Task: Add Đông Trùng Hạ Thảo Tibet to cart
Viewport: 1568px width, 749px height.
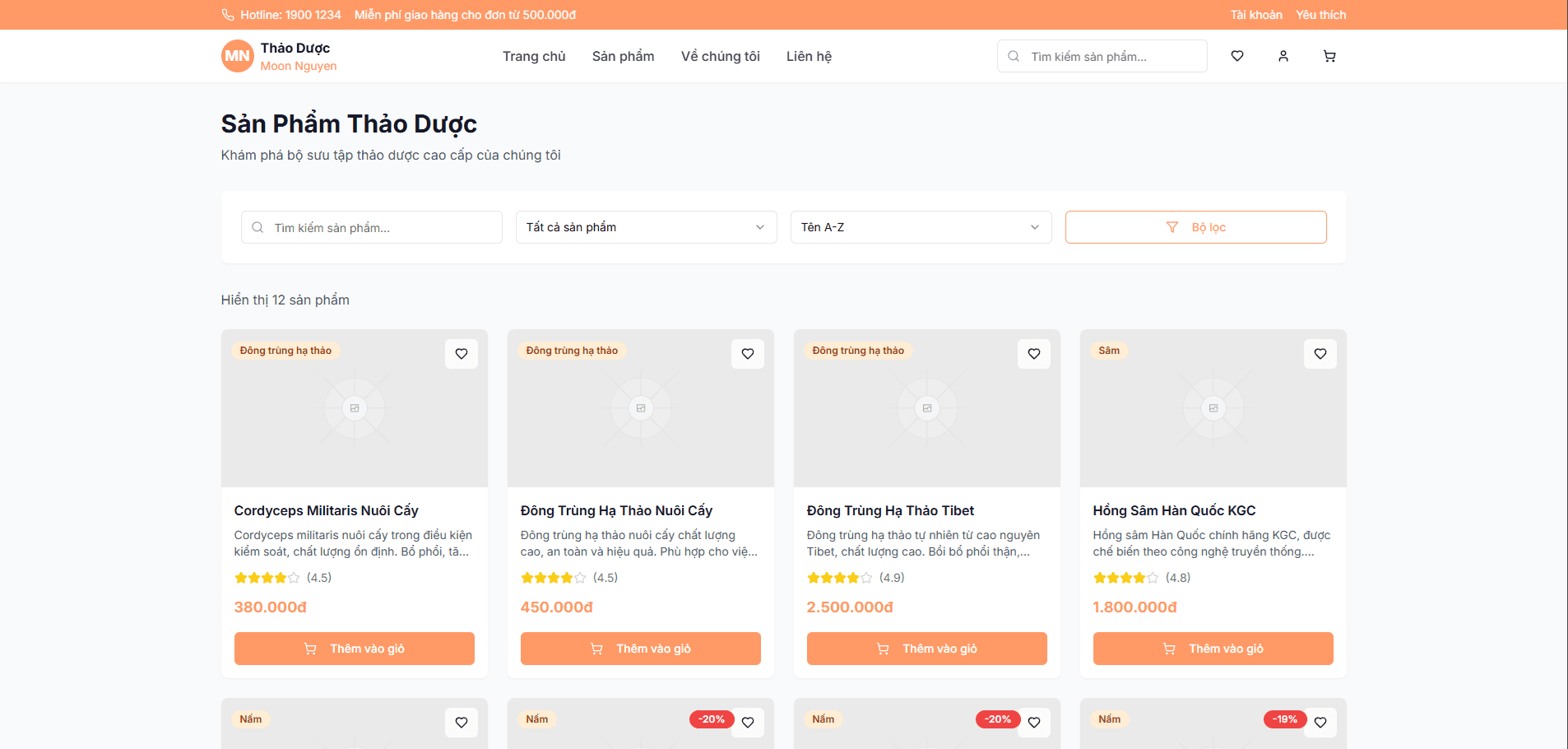Action: coord(927,649)
